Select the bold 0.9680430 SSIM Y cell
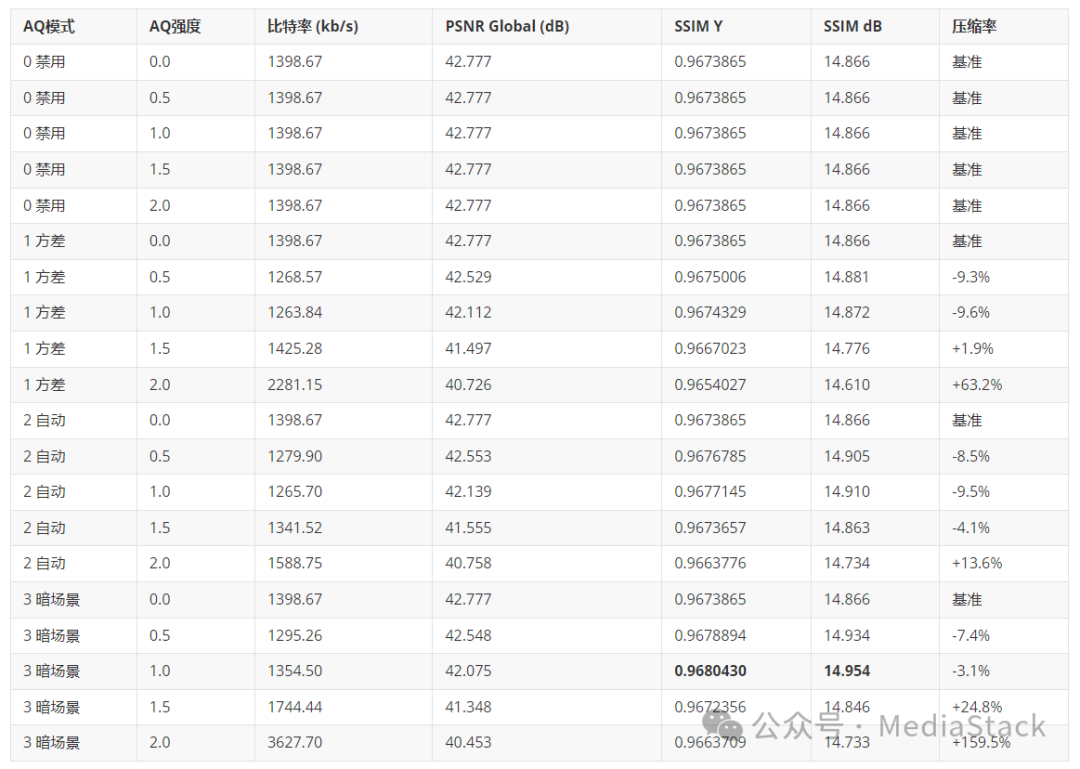Screen dimensions: 1080x769 710,671
